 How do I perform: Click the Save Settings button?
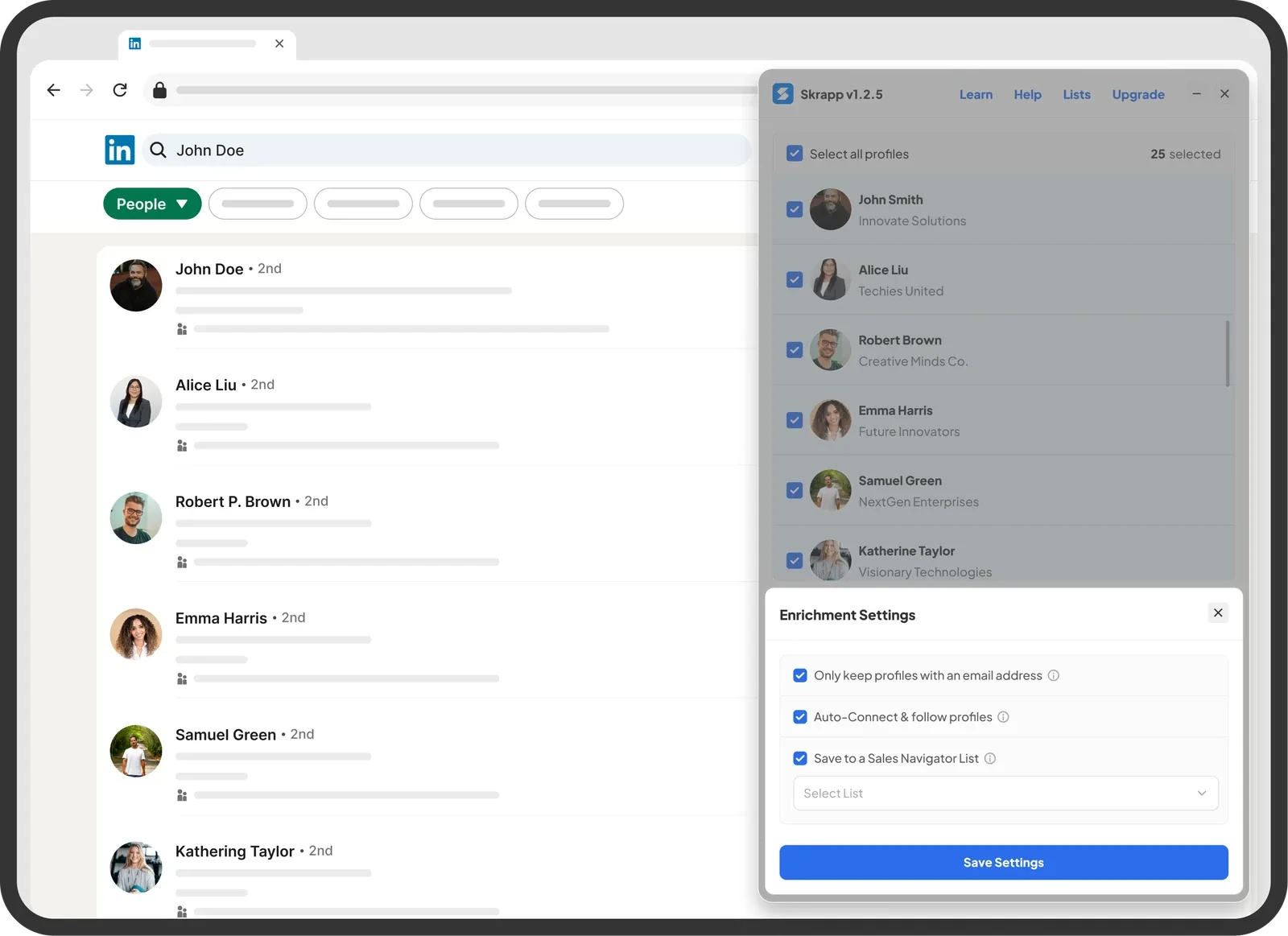(x=1004, y=863)
